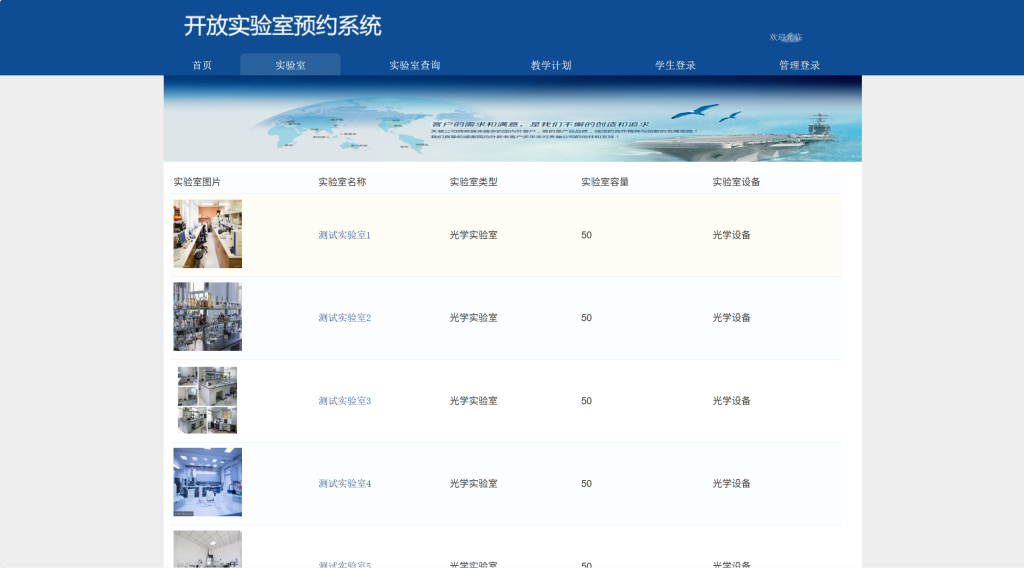
Task: Click capacity 50 in 测试实验室2 row
Action: [586, 318]
